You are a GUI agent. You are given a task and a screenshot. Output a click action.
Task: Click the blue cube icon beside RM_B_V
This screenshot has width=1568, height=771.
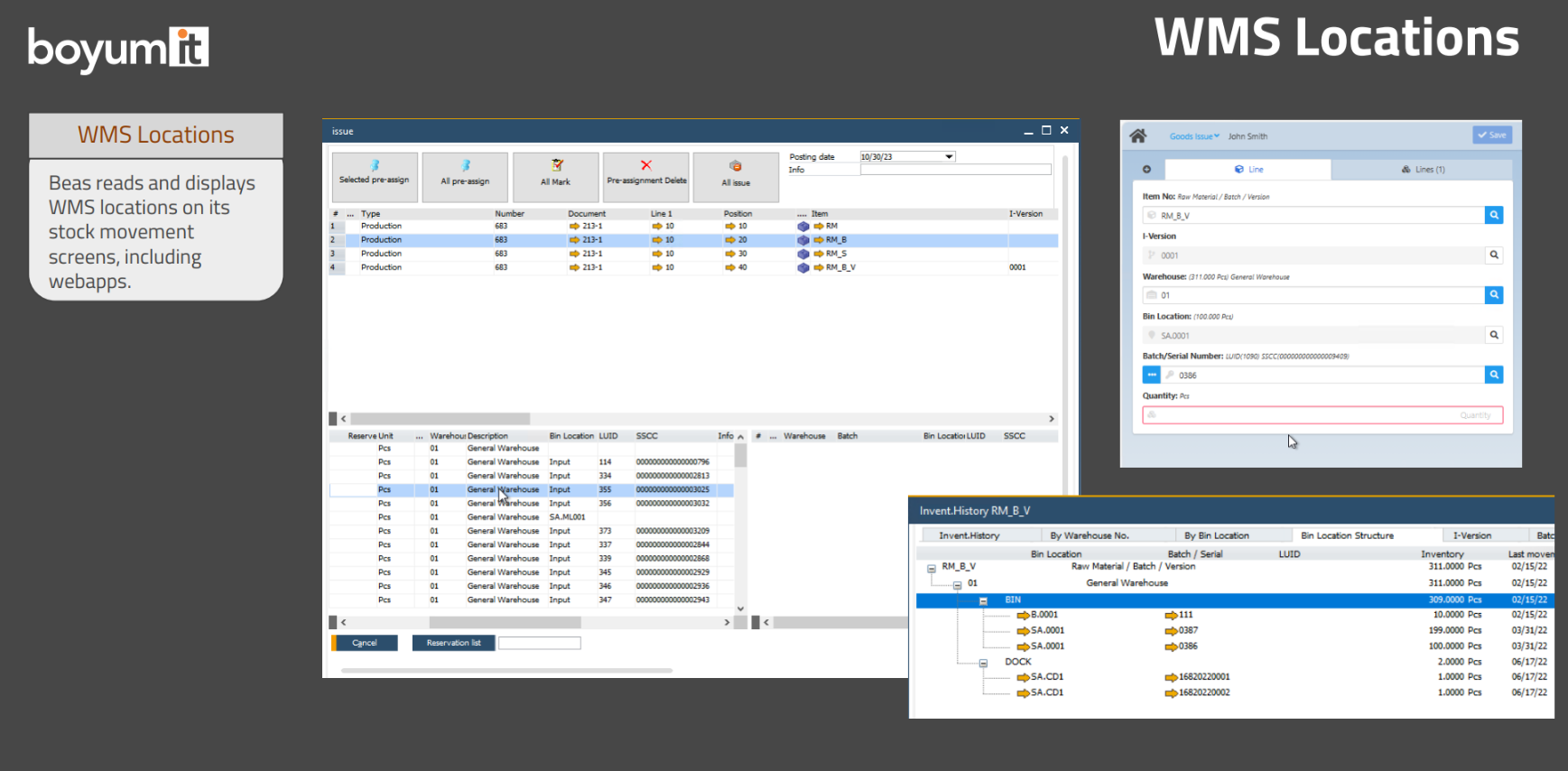click(x=803, y=267)
